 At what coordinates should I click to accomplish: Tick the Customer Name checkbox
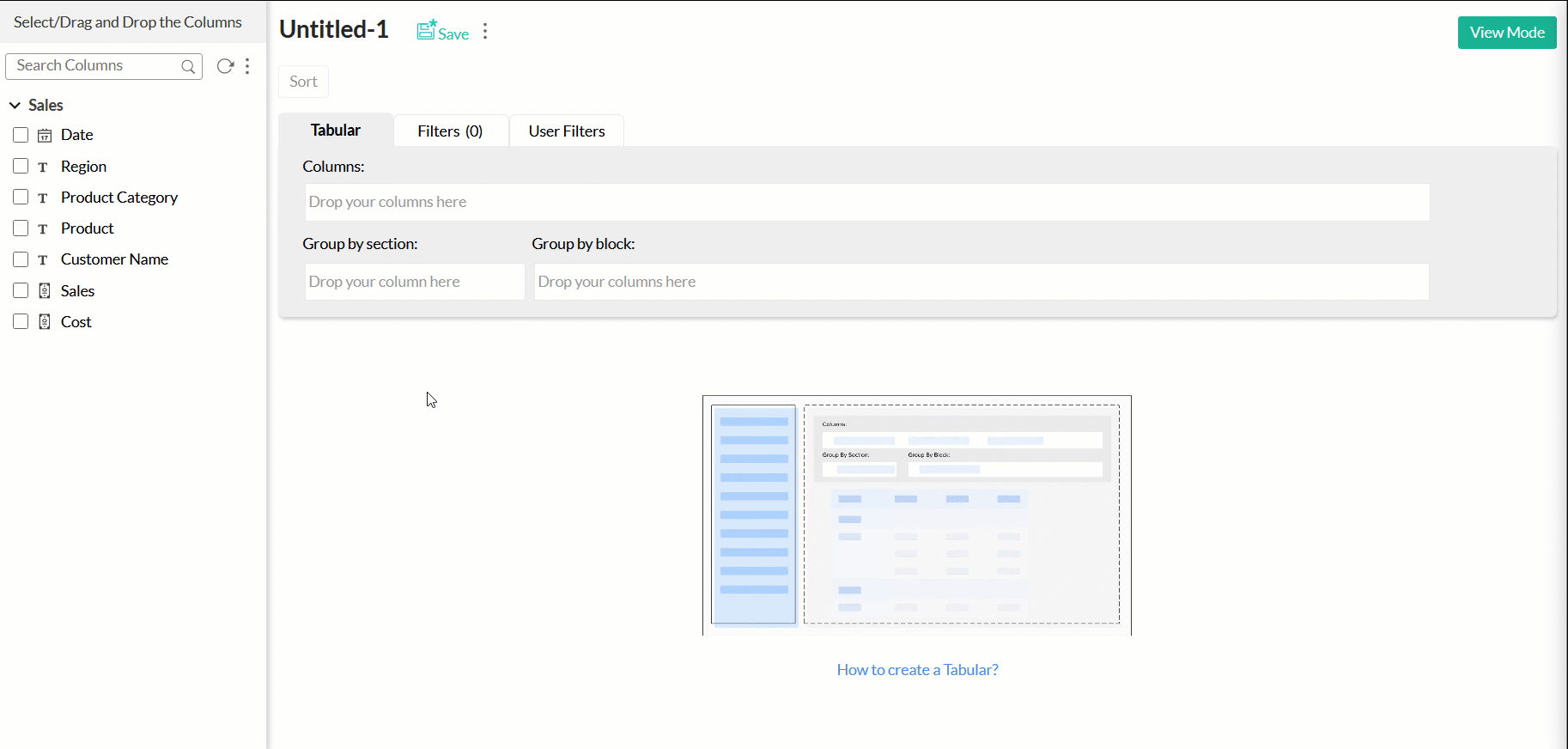(21, 259)
